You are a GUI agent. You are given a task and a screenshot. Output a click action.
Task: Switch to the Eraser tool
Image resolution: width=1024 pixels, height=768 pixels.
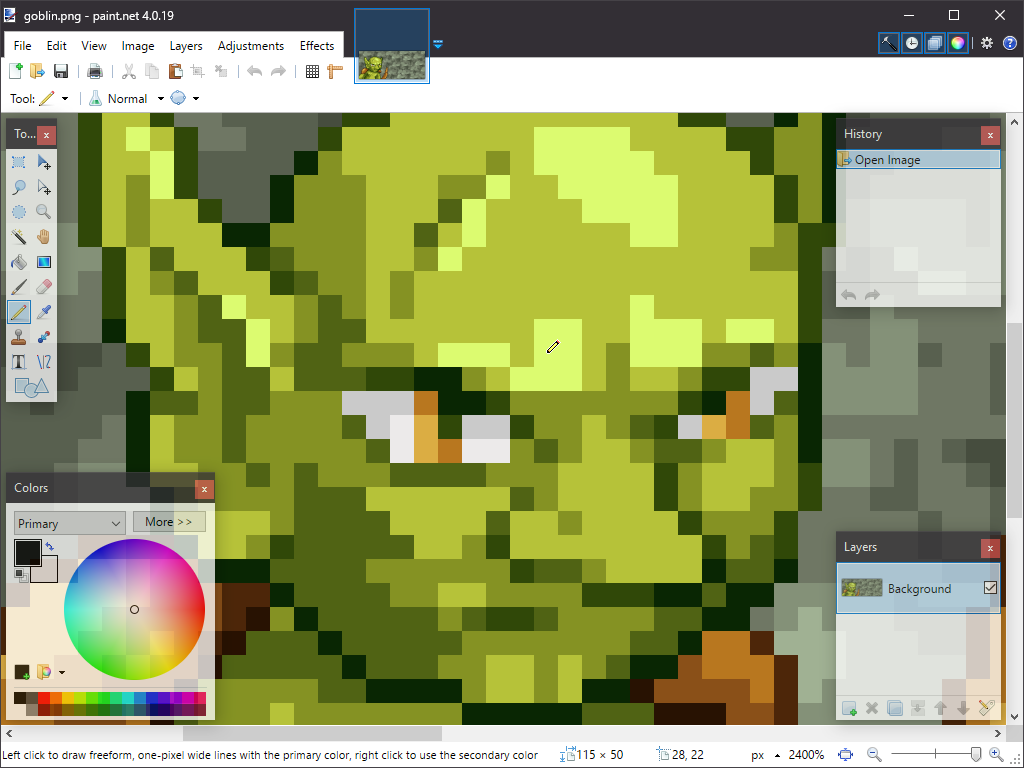coord(44,287)
